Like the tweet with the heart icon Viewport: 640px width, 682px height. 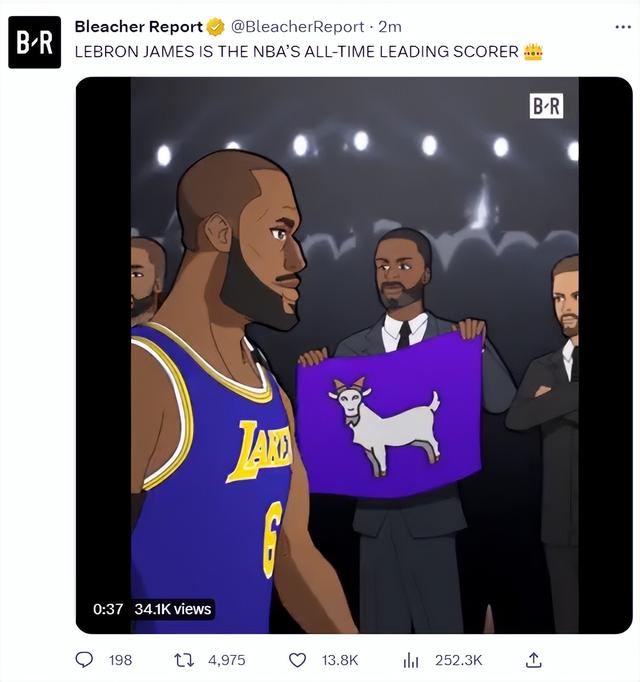click(x=297, y=659)
